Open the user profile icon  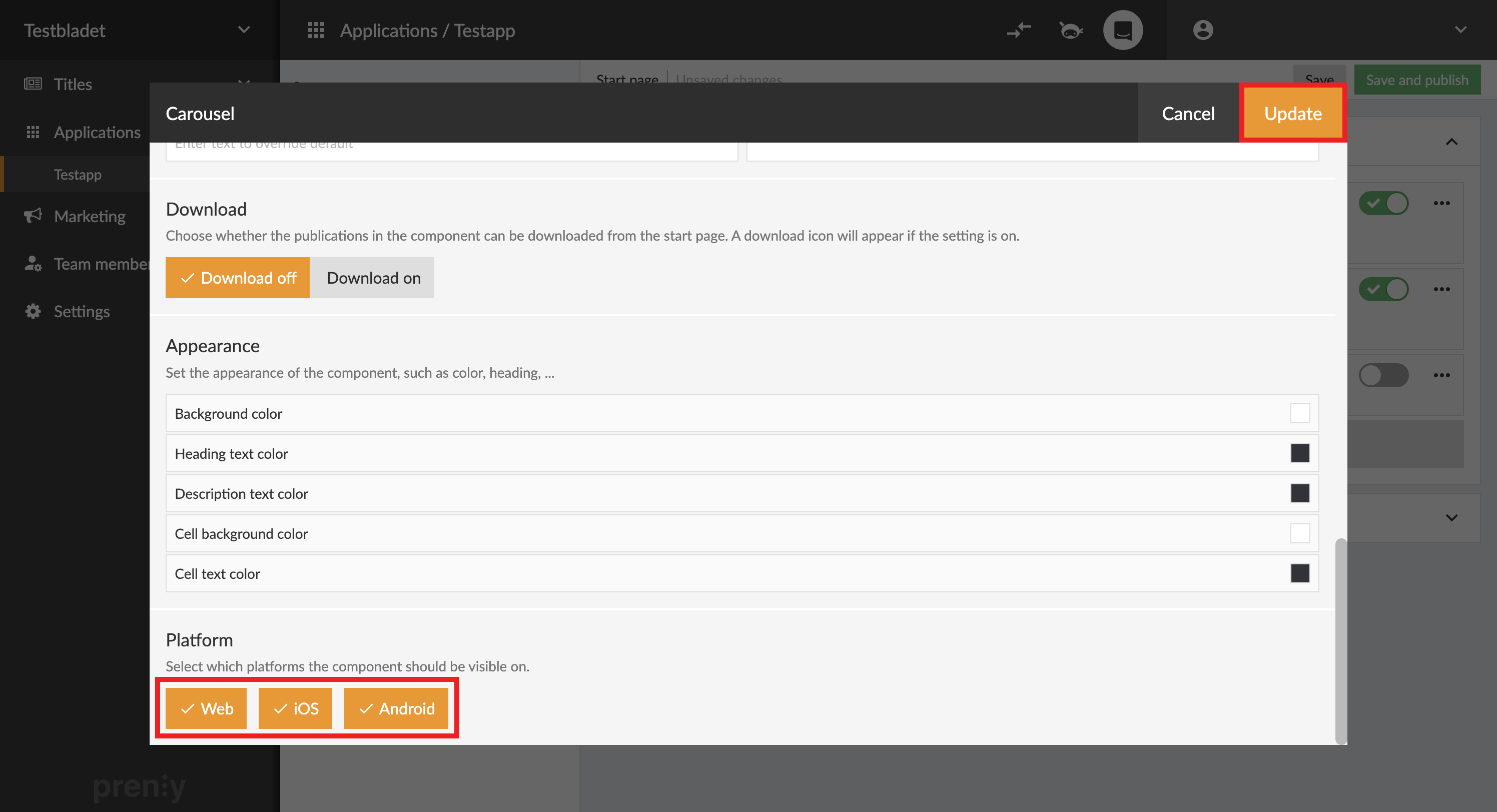[x=1203, y=30]
